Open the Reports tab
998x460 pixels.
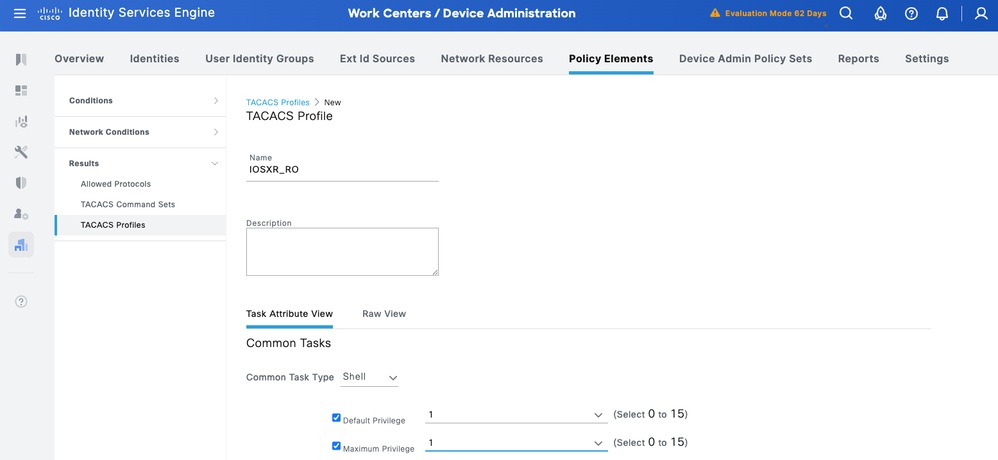[x=859, y=59]
